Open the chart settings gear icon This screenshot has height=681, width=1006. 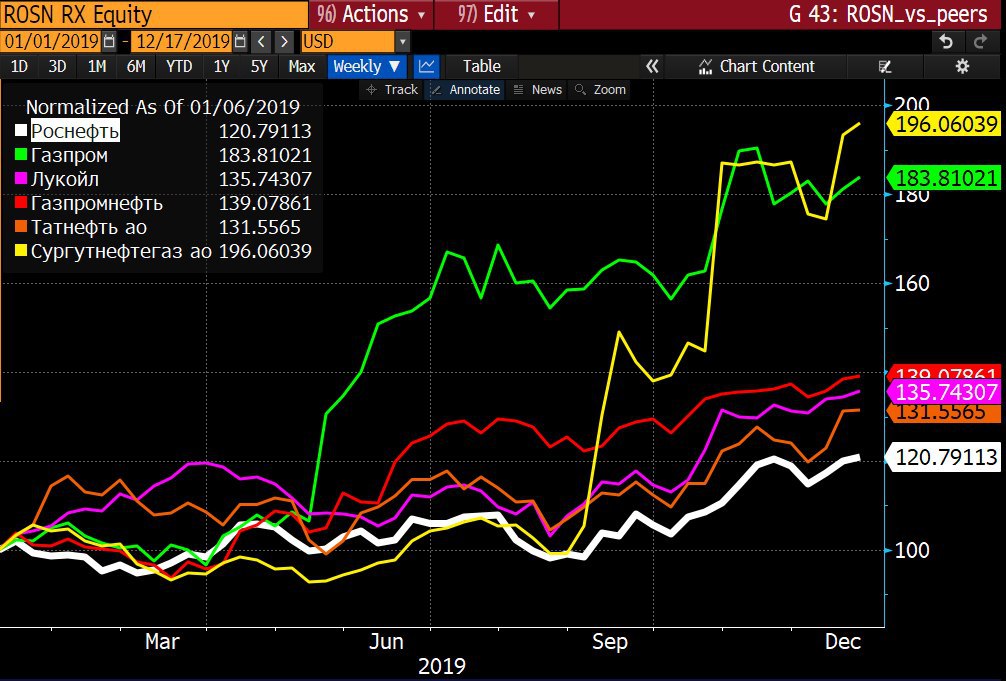coord(962,66)
